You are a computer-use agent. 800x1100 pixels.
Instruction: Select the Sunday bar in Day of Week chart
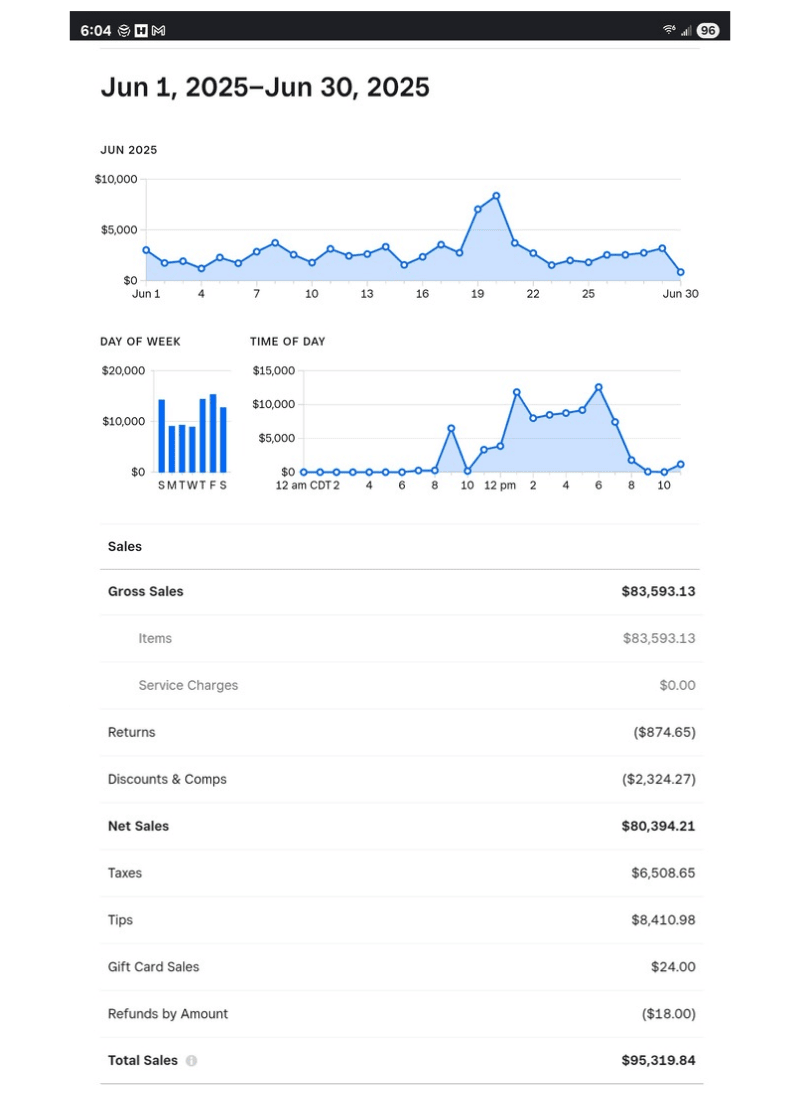(x=162, y=436)
